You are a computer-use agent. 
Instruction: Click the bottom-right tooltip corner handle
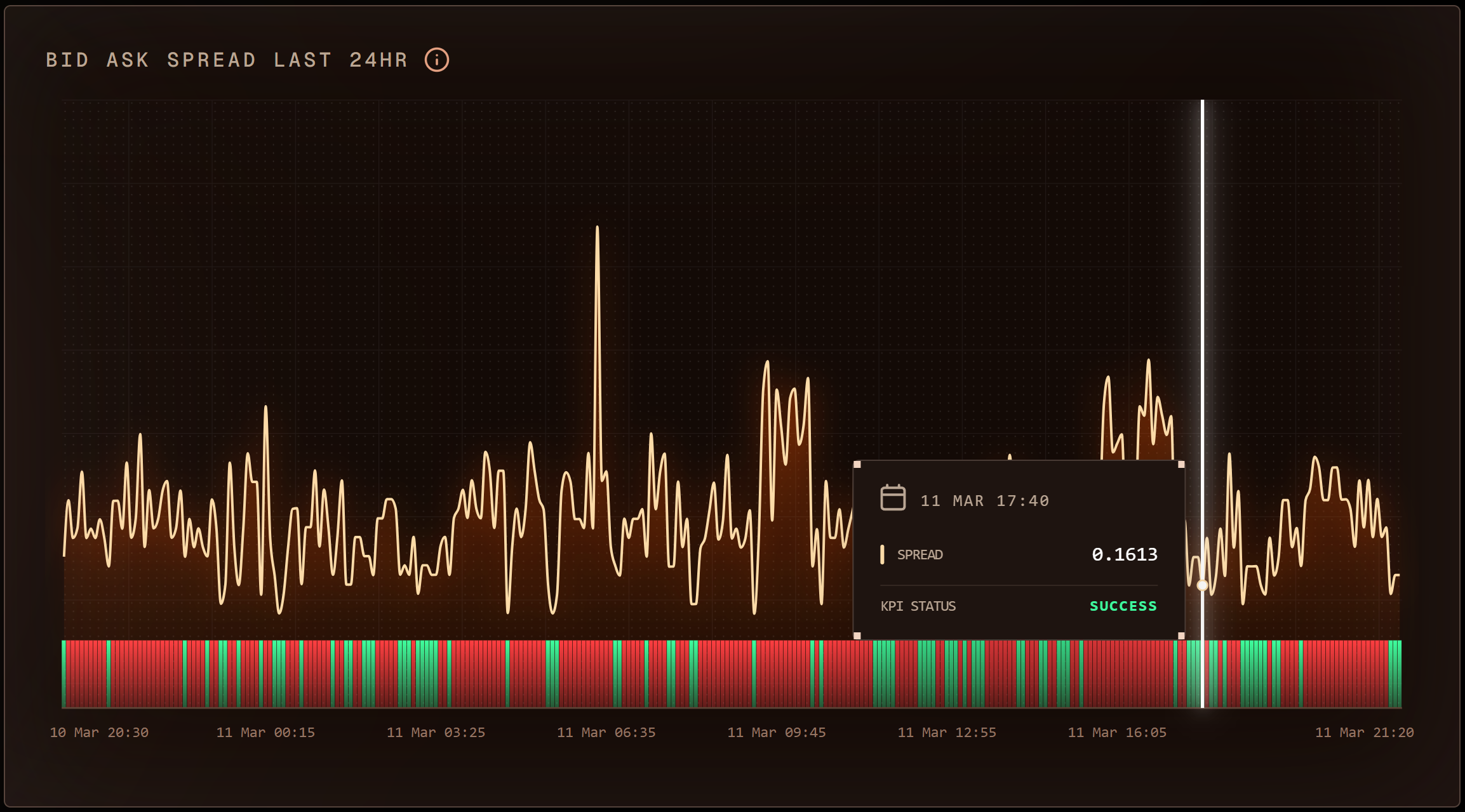pos(1181,636)
